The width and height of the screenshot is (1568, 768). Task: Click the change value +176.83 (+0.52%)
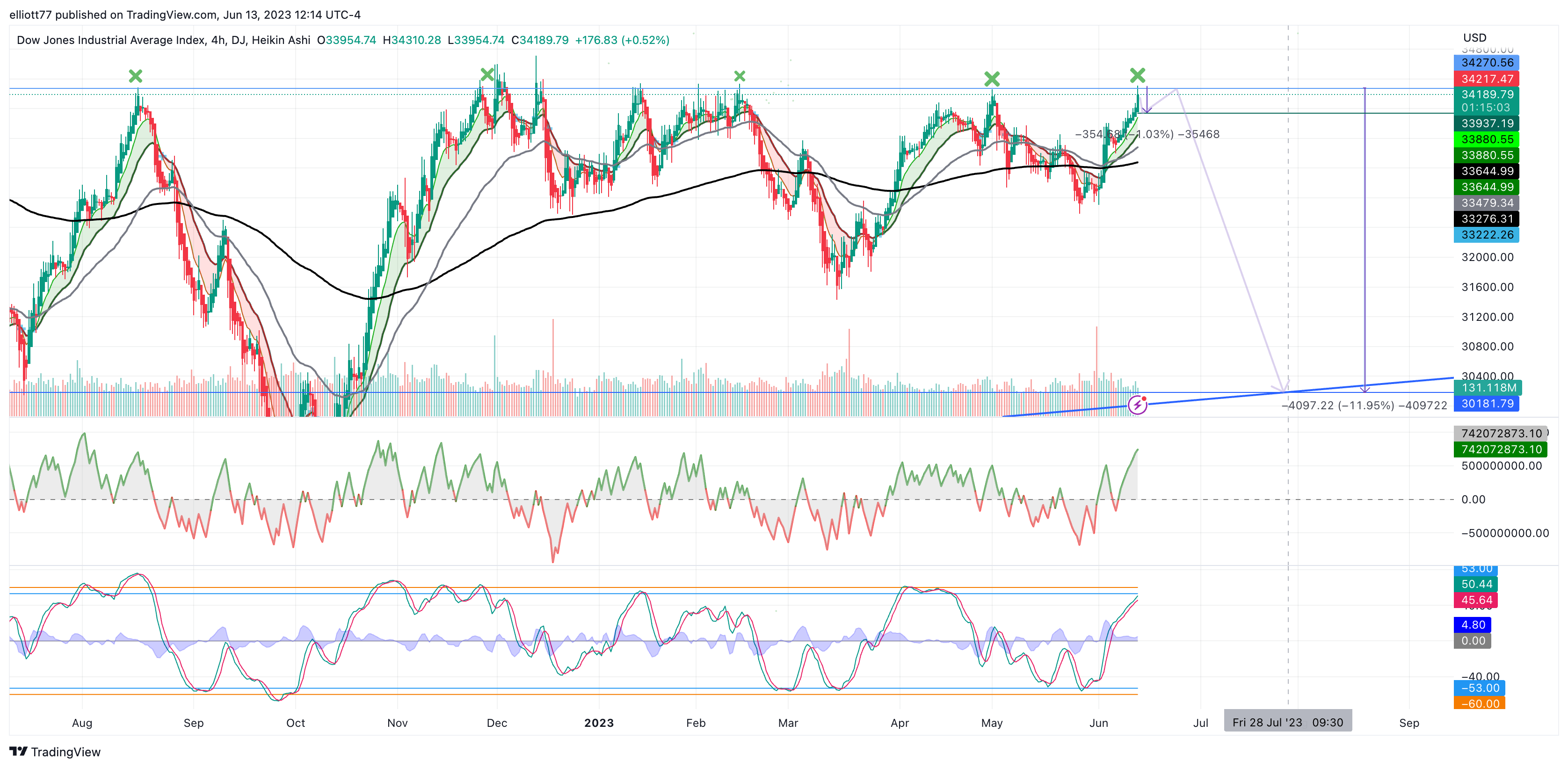622,40
